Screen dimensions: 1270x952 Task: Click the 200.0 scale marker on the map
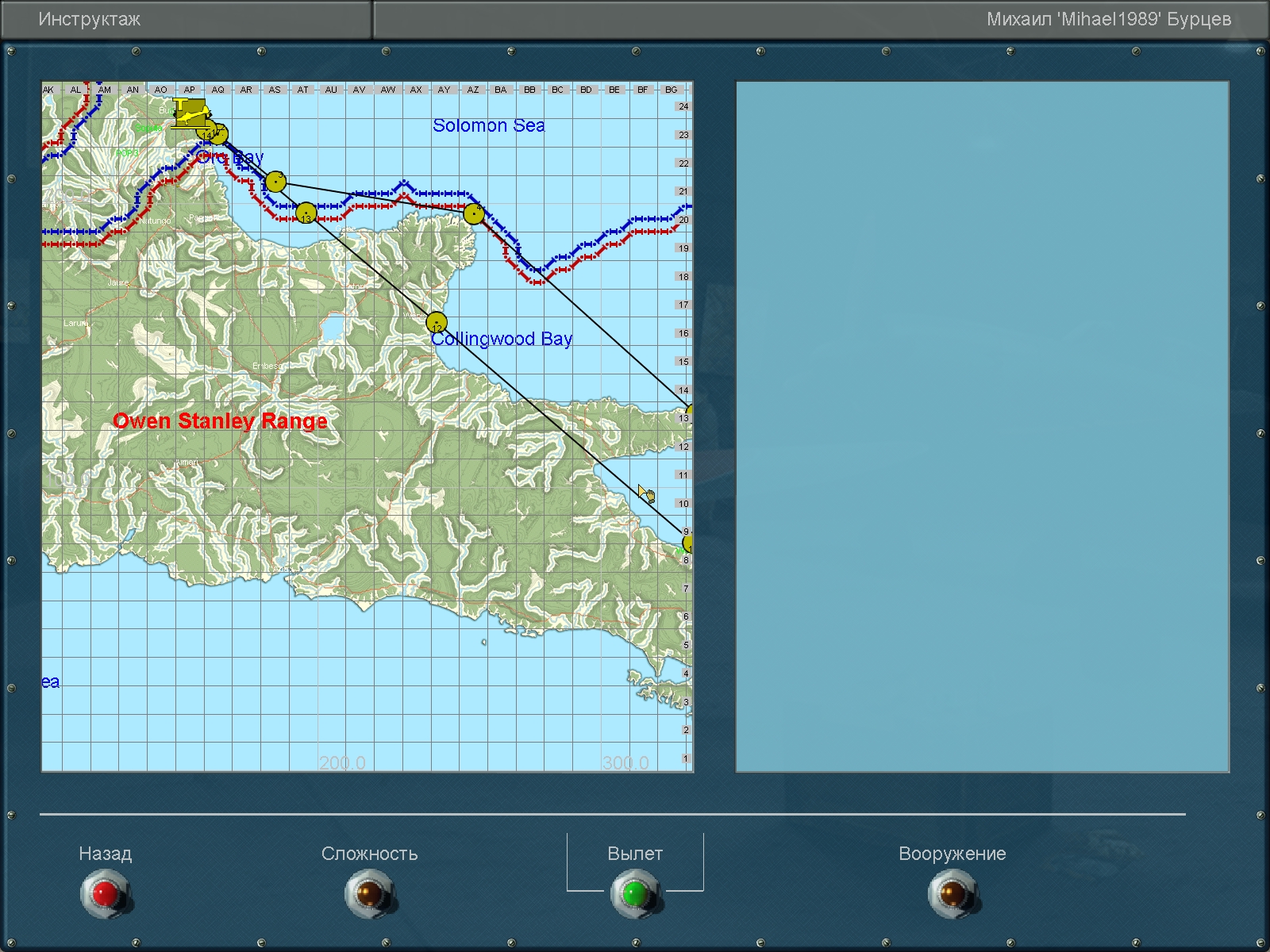pyautogui.click(x=342, y=763)
